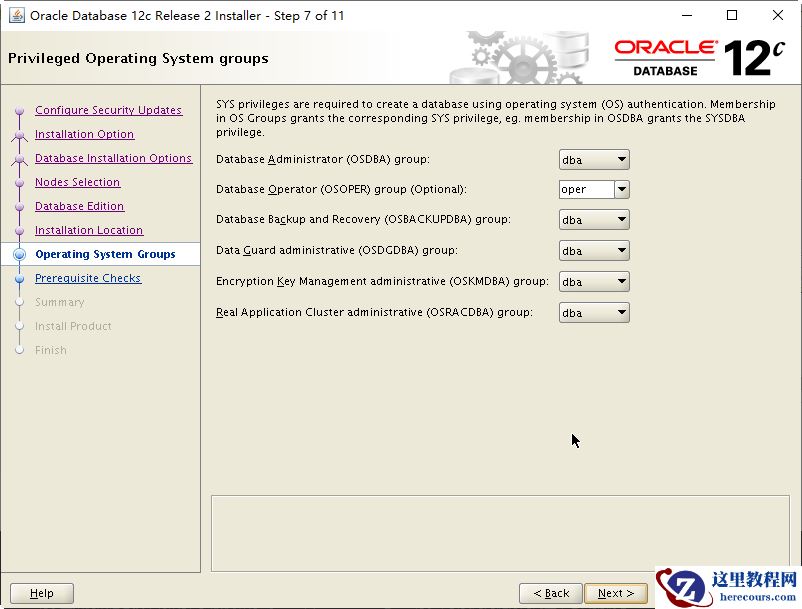Click the Database Administrator (OSDBA) group label
802x609 pixels.
tap(323, 160)
